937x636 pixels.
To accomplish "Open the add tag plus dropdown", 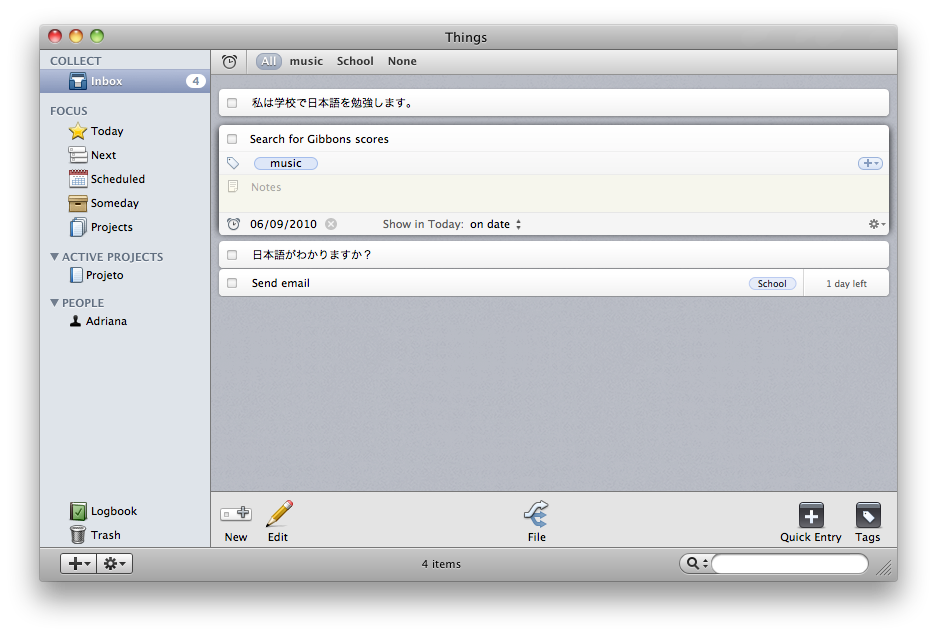I will 870,163.
